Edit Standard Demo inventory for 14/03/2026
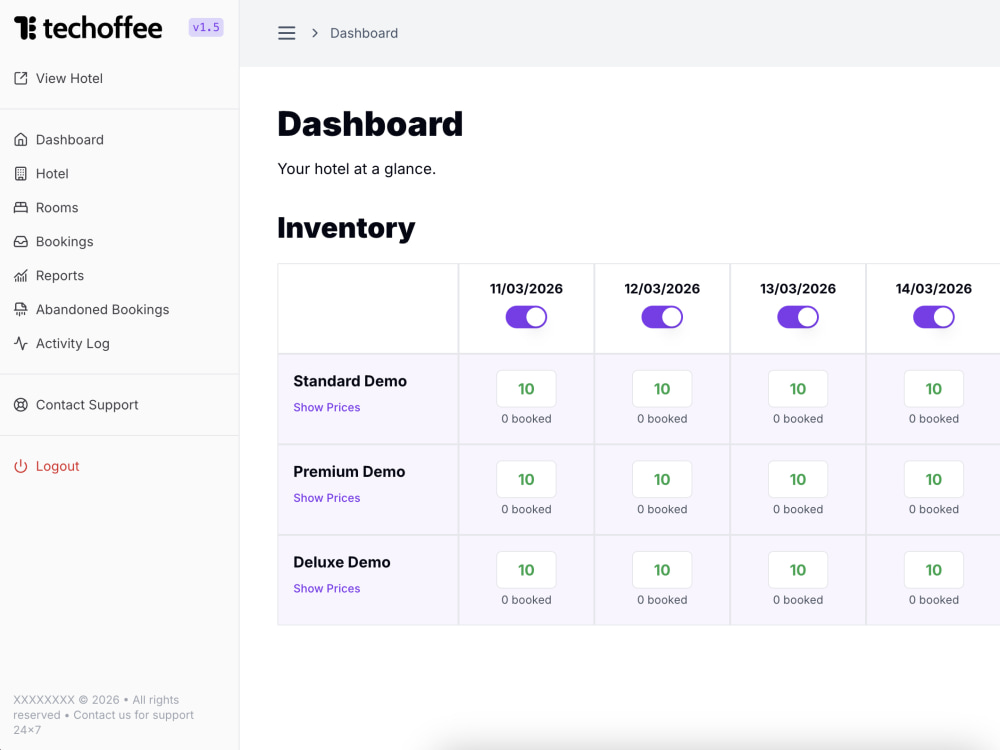The width and height of the screenshot is (1000, 750). (x=934, y=388)
